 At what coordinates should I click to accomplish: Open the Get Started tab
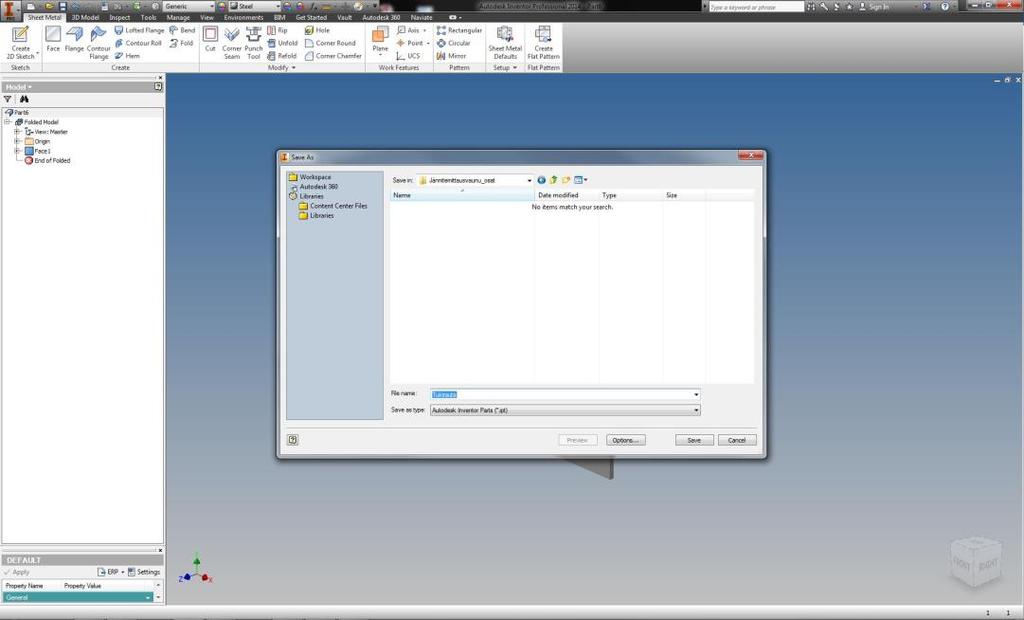coord(311,18)
